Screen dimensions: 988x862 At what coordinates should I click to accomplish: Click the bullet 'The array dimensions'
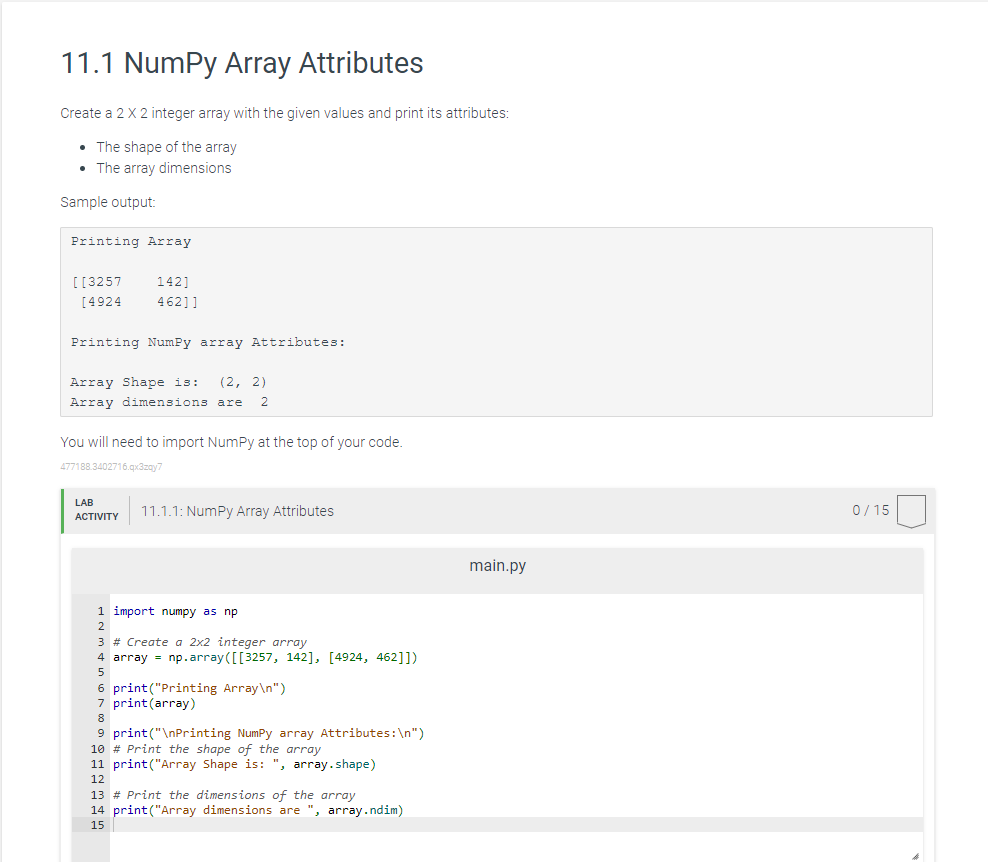click(164, 168)
